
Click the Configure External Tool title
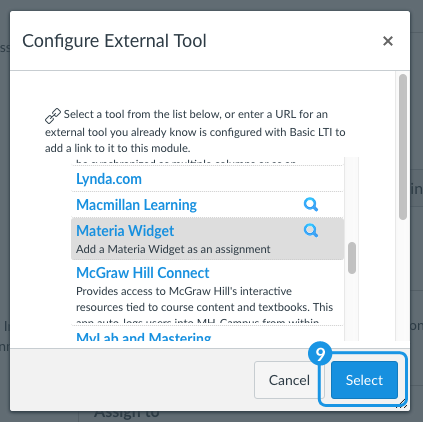click(114, 41)
